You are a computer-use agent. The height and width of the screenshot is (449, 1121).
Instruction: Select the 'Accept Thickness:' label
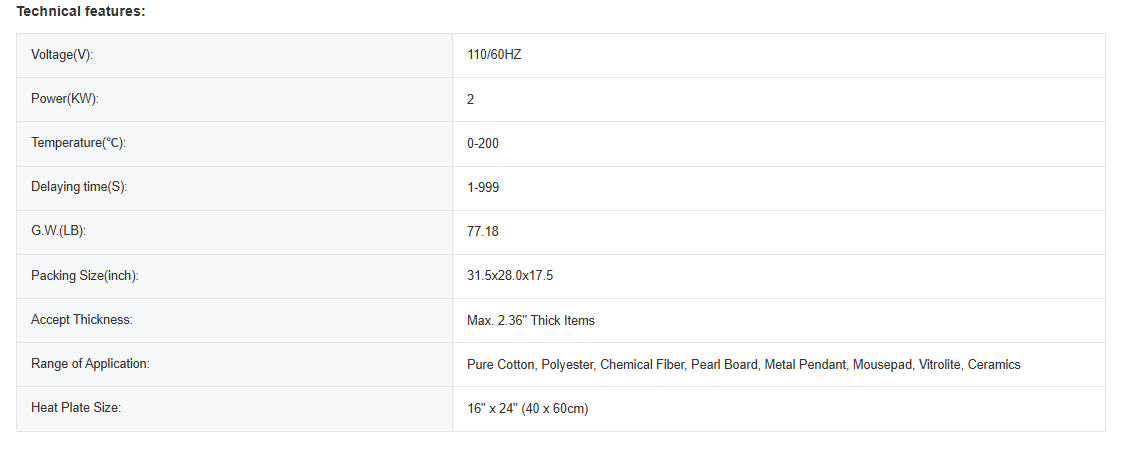point(82,320)
